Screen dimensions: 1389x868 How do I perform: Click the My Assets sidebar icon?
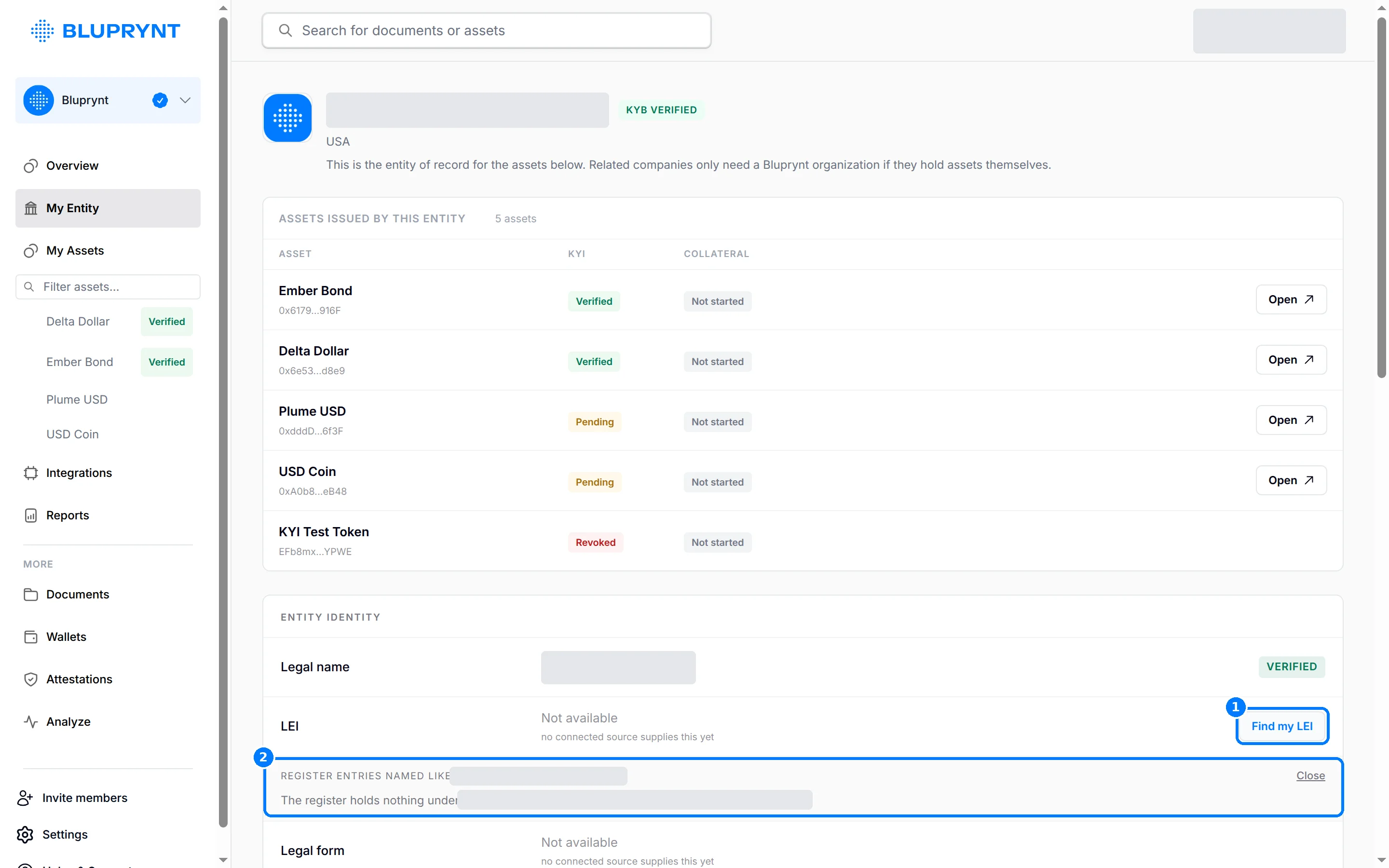click(x=30, y=251)
